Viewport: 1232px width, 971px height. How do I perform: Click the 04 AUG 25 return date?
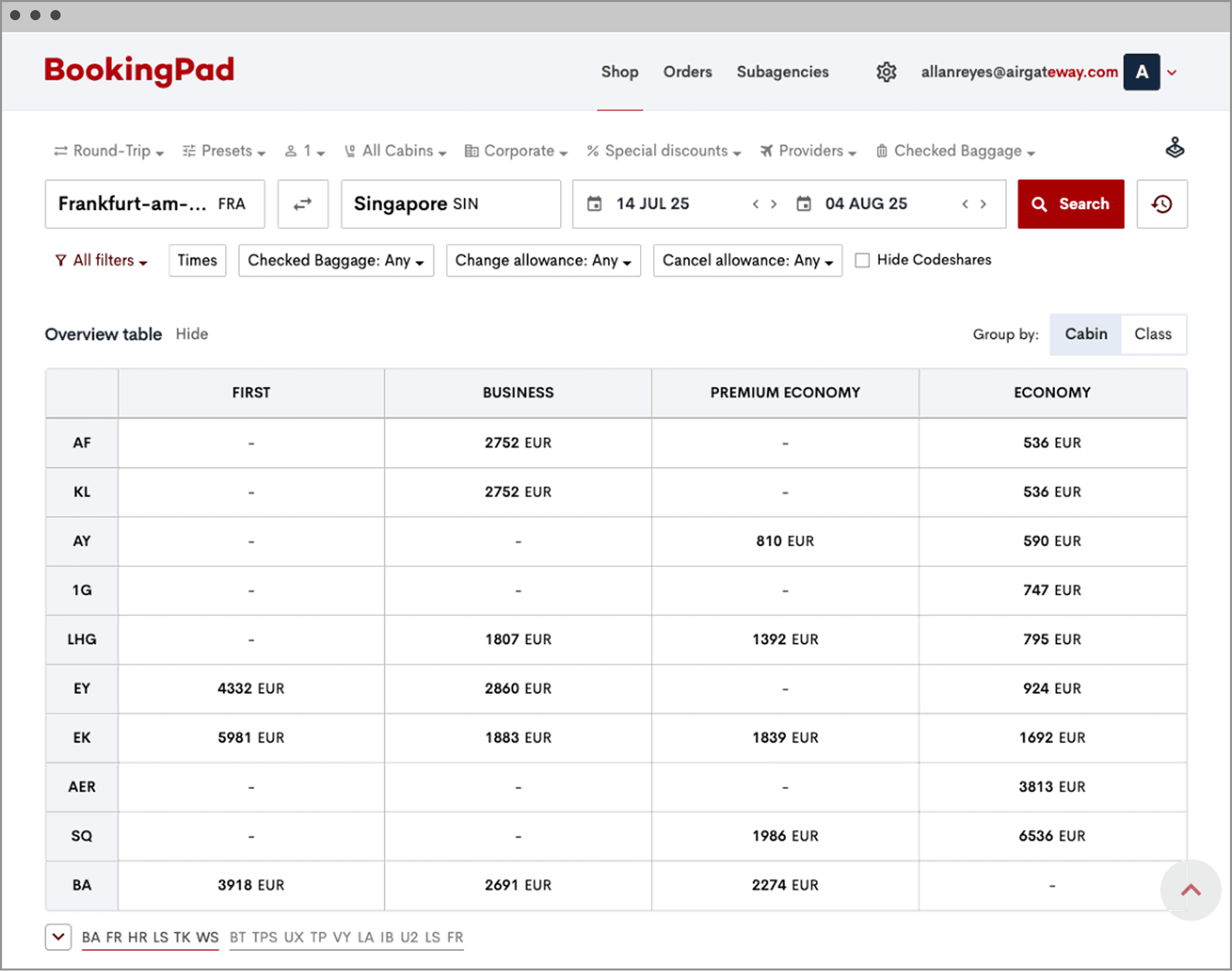866,203
